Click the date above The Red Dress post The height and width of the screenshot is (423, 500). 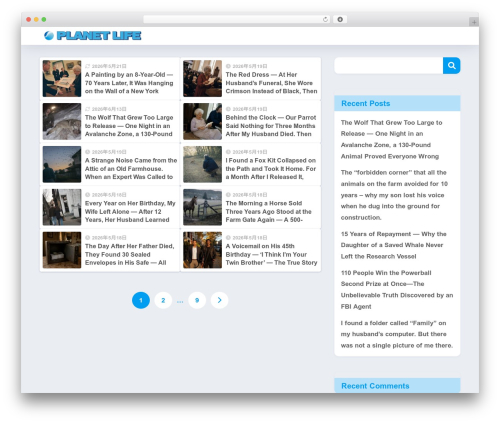pos(250,66)
